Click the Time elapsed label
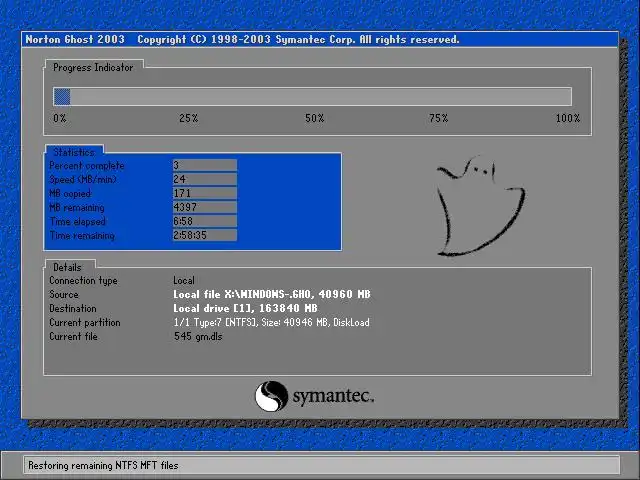640x480 pixels. click(78, 222)
